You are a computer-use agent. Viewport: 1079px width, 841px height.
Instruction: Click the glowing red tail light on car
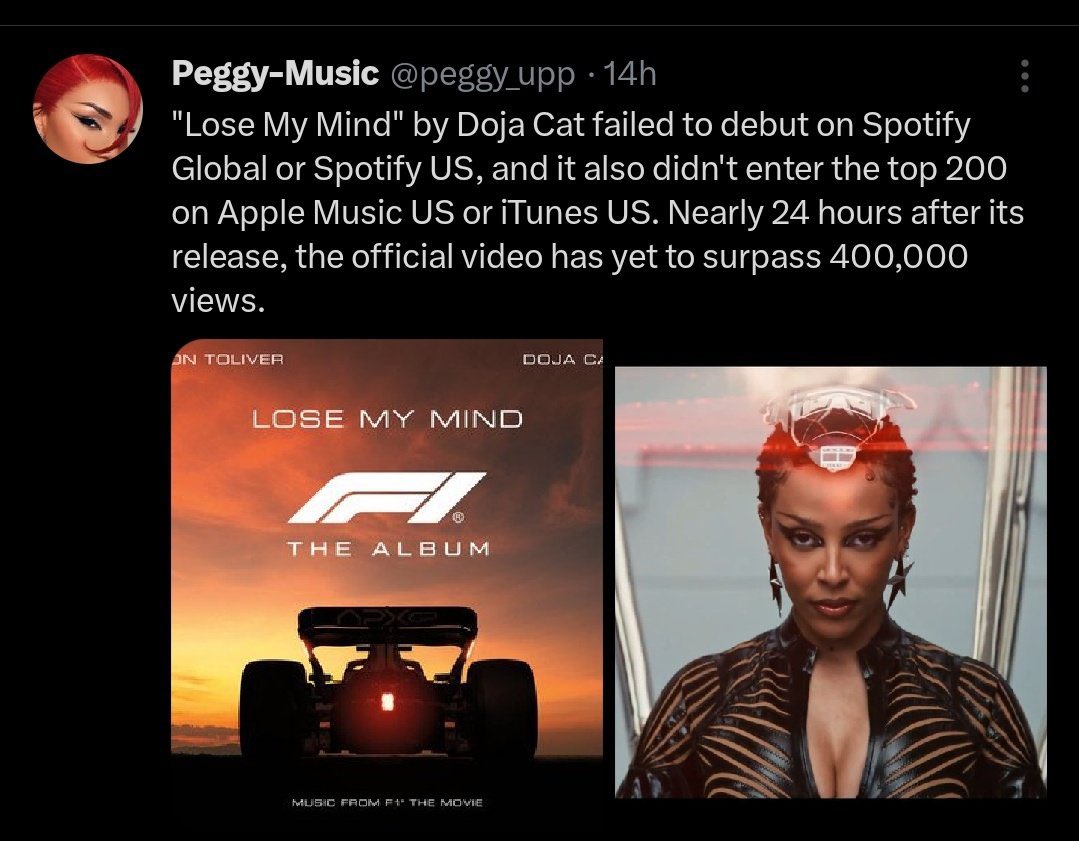pos(387,701)
